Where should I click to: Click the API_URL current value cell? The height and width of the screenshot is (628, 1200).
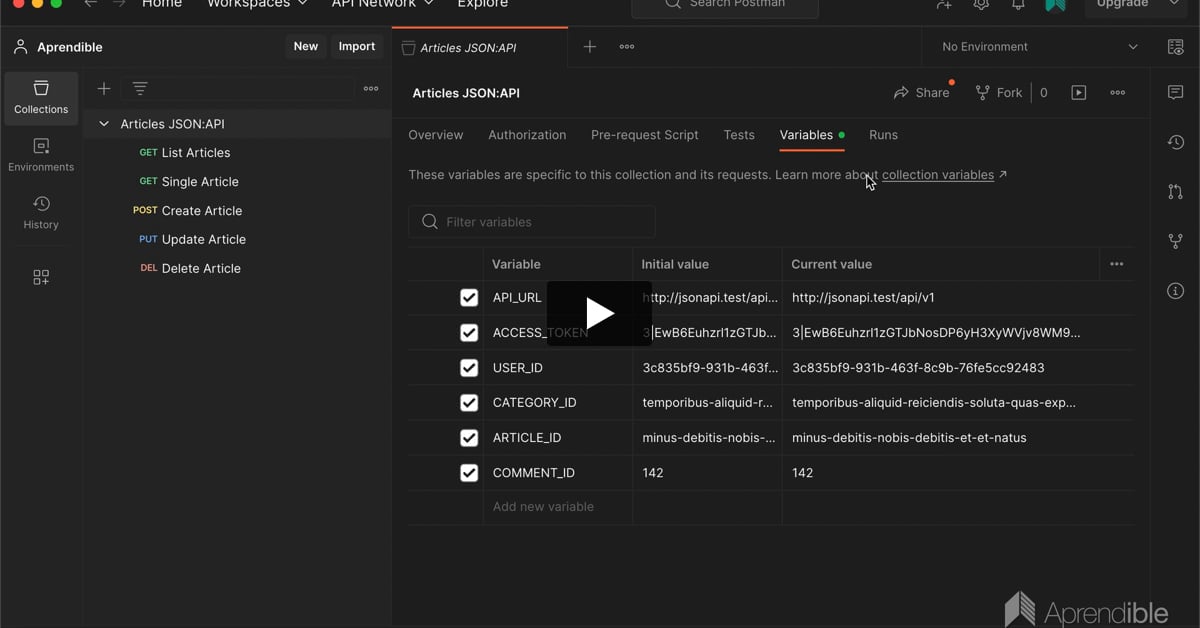[958, 298]
